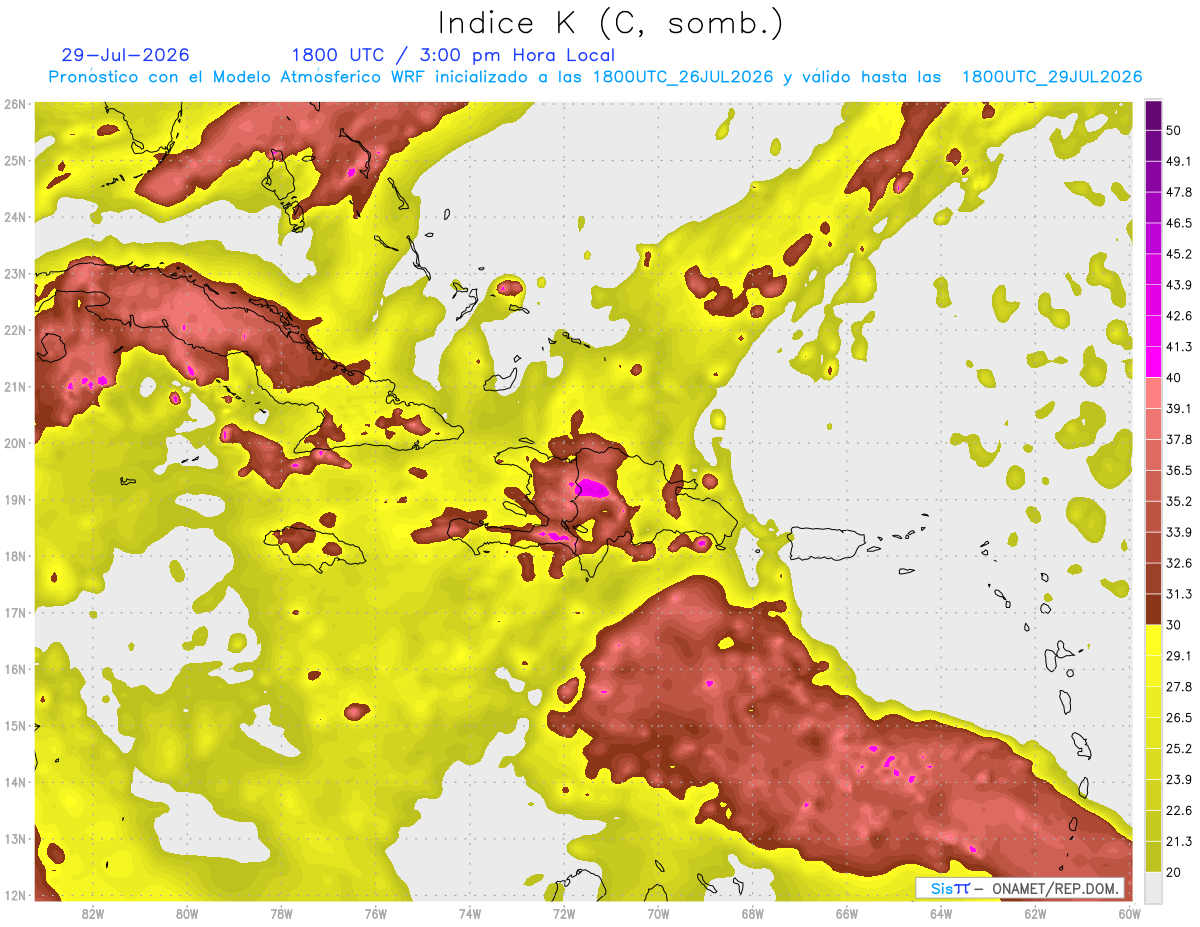The width and height of the screenshot is (1200, 927).
Task: Click the 62W longitude label
Action: click(1036, 914)
